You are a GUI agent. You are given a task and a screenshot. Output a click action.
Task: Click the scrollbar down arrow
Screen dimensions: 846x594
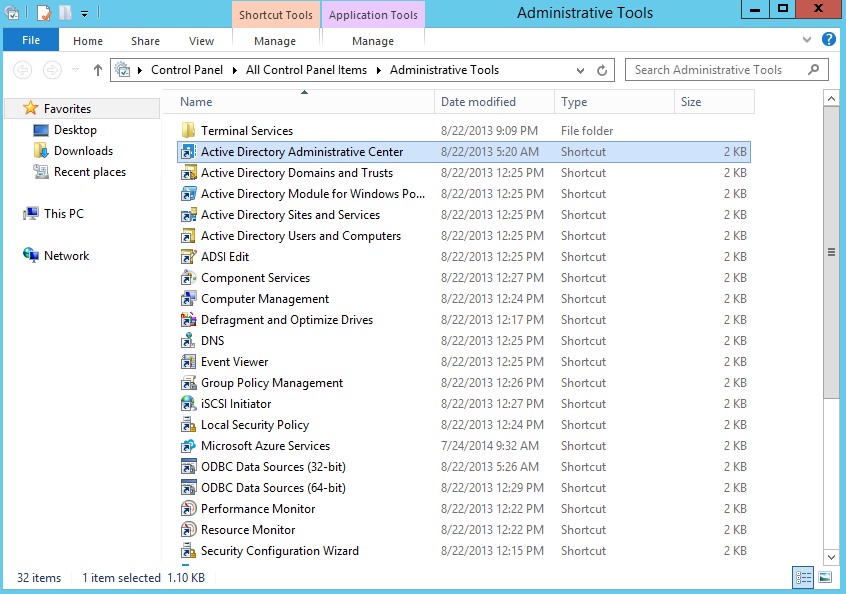pos(831,557)
